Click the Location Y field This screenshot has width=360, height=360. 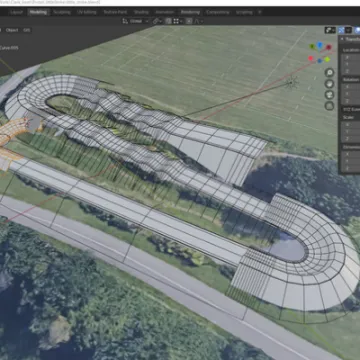pos(351,64)
